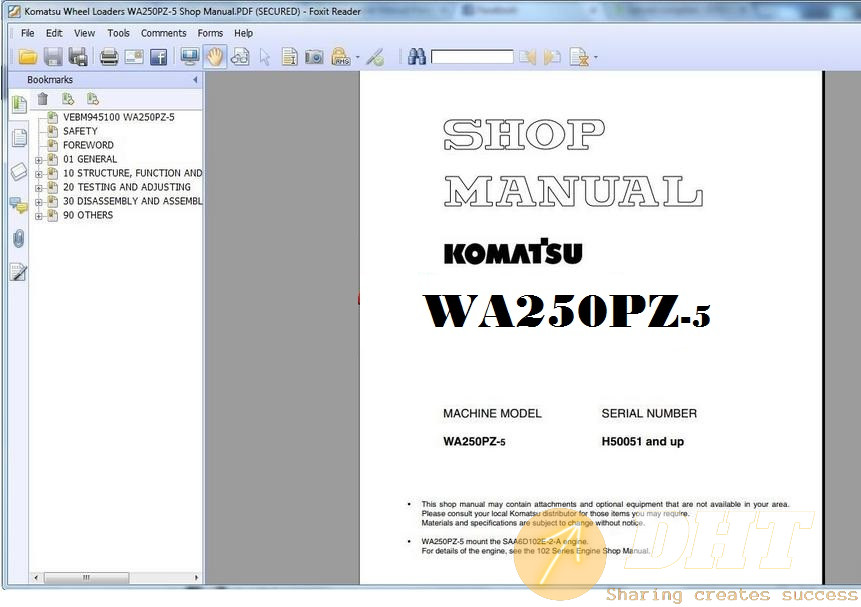
Task: Open the Edit menu
Action: 54,33
